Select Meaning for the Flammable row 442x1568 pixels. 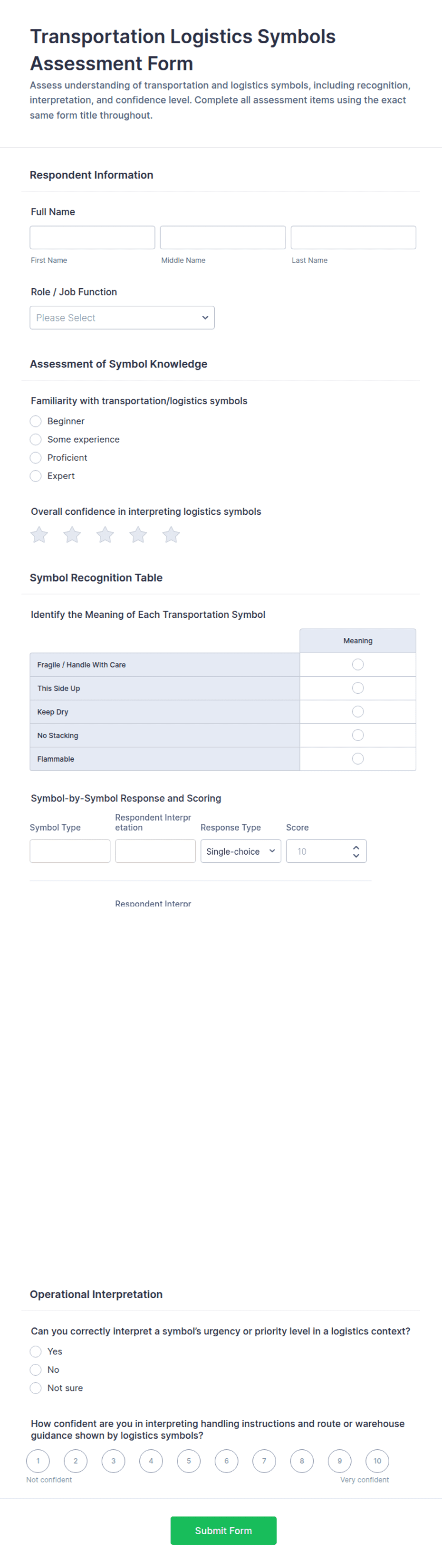[358, 758]
